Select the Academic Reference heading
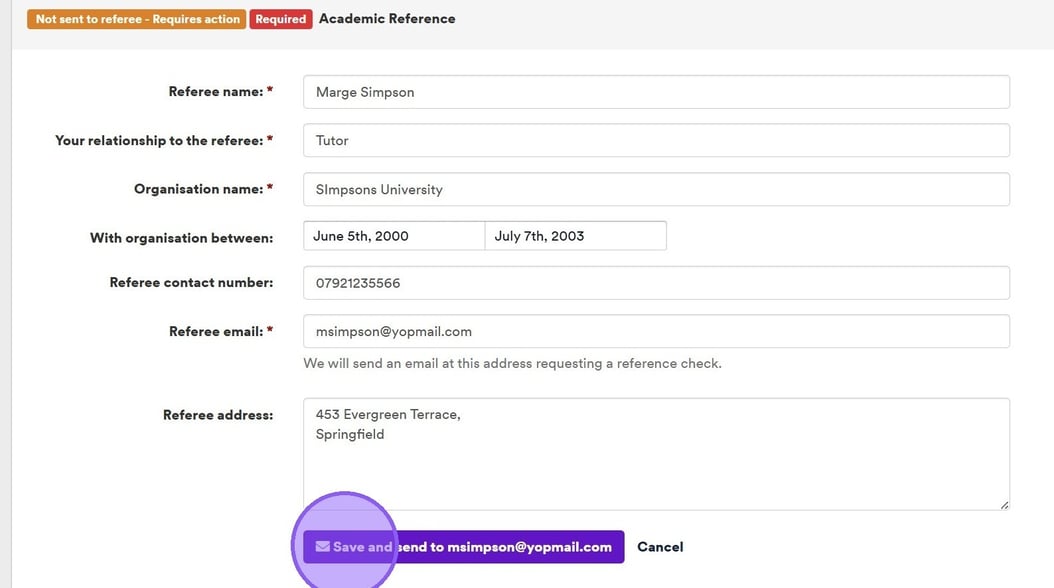This screenshot has height=588, width=1054. tap(387, 19)
